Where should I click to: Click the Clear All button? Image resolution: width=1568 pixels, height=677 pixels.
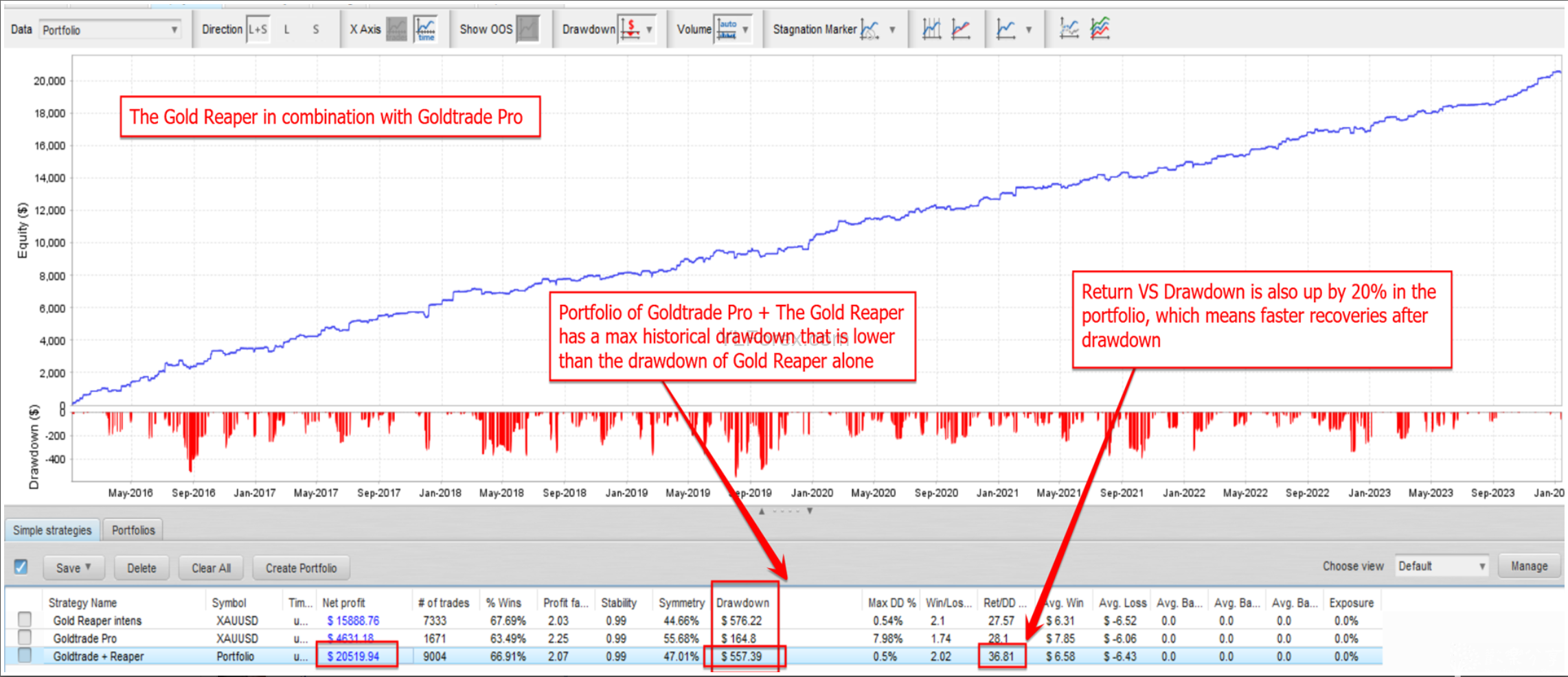(211, 568)
